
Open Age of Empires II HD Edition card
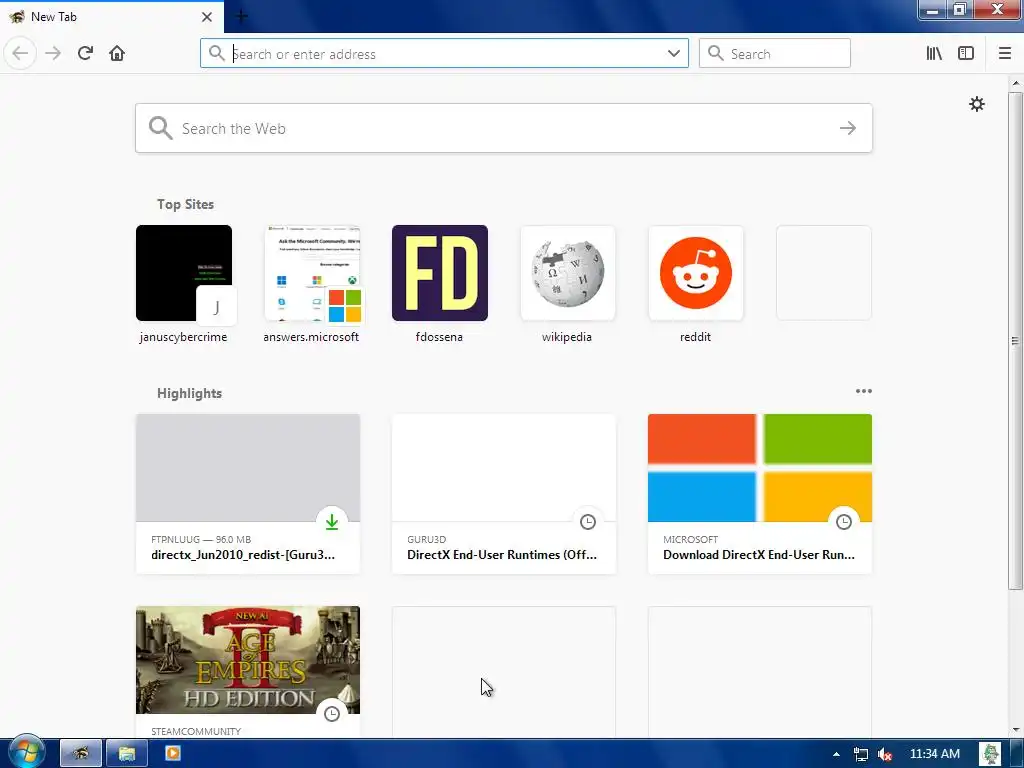click(x=248, y=671)
